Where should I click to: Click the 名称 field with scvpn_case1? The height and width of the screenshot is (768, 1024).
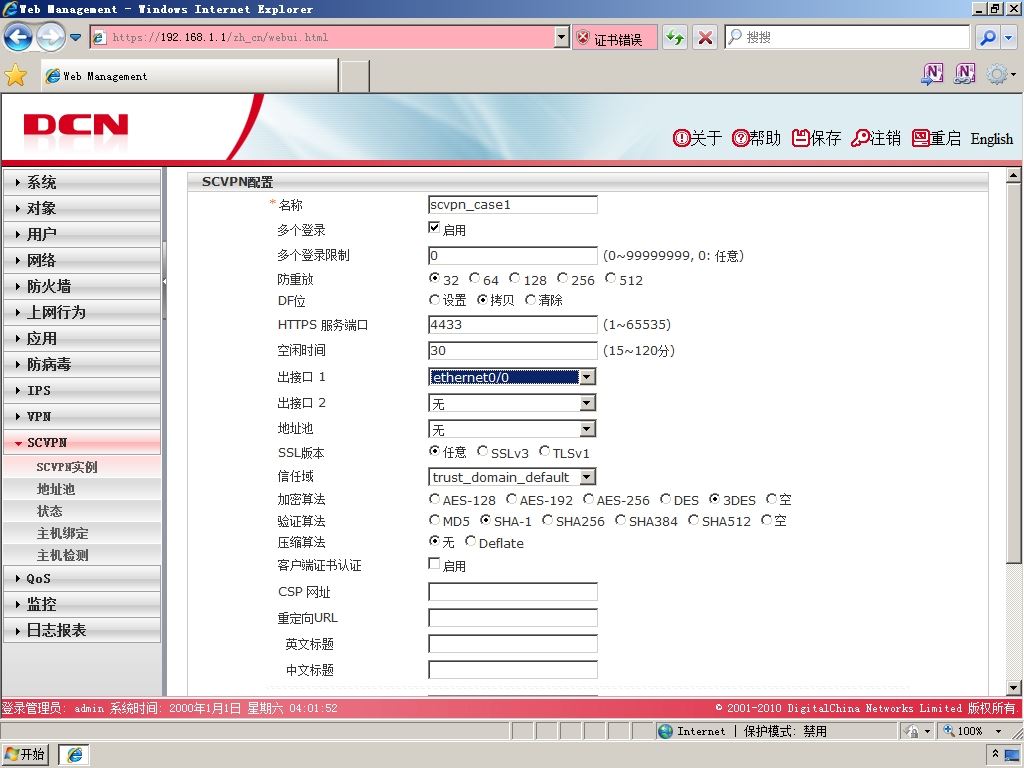coord(513,204)
